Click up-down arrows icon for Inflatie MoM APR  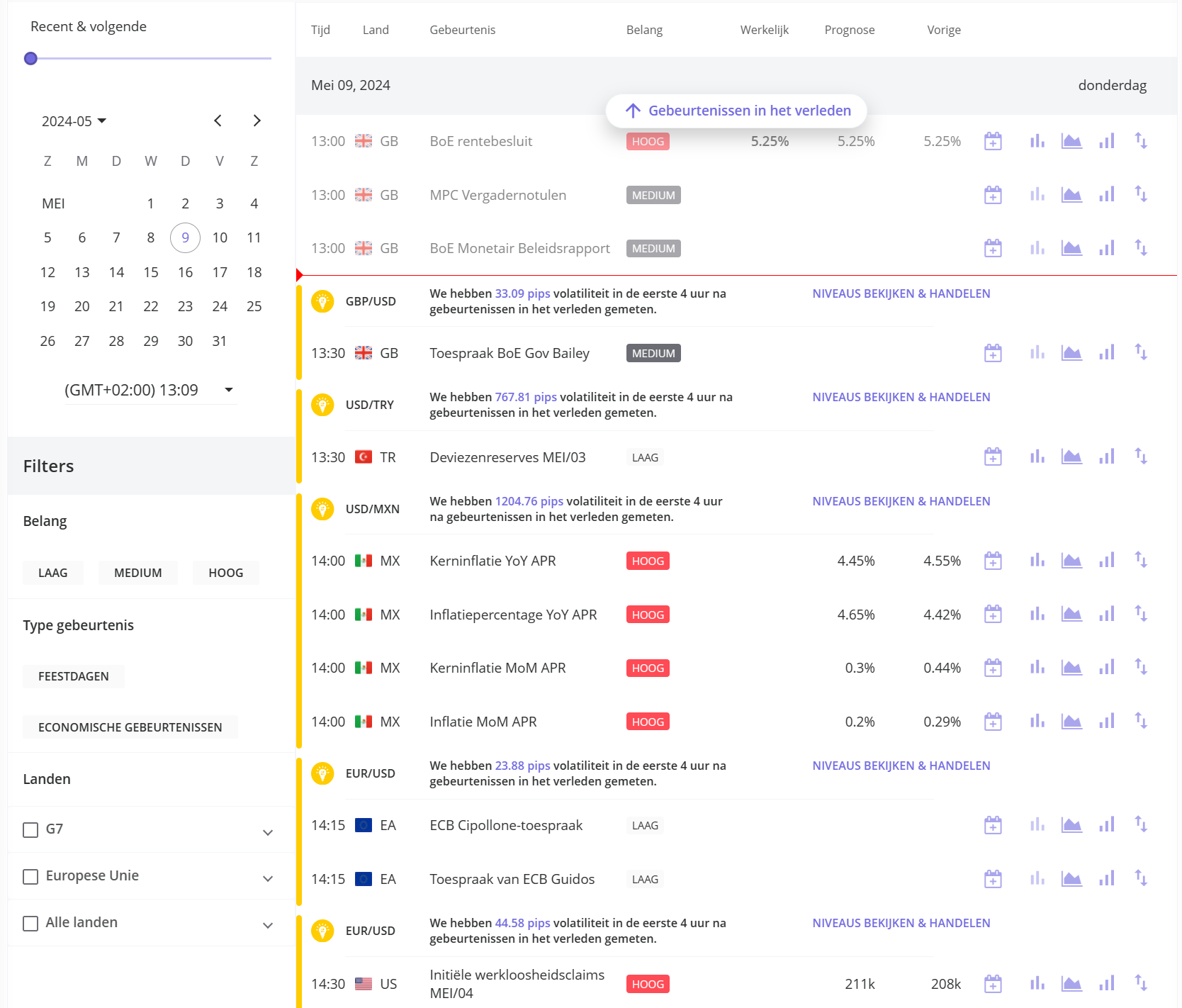pos(1141,721)
